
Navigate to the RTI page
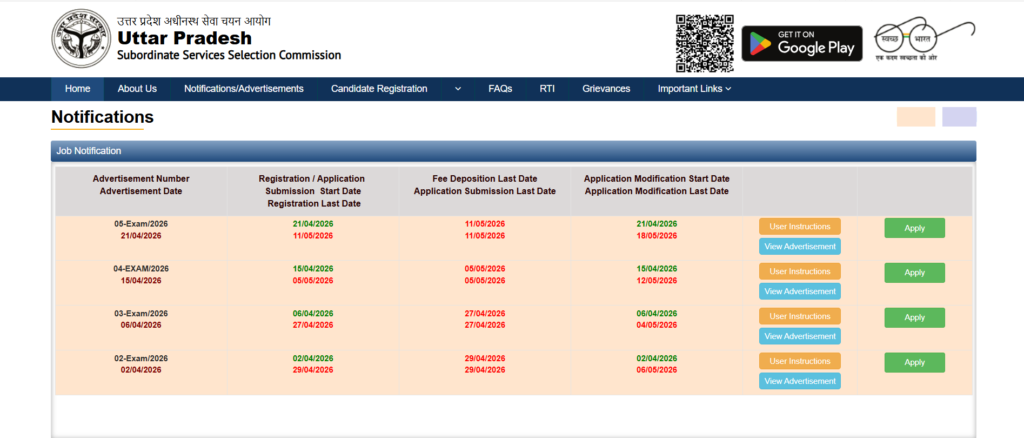(x=547, y=89)
